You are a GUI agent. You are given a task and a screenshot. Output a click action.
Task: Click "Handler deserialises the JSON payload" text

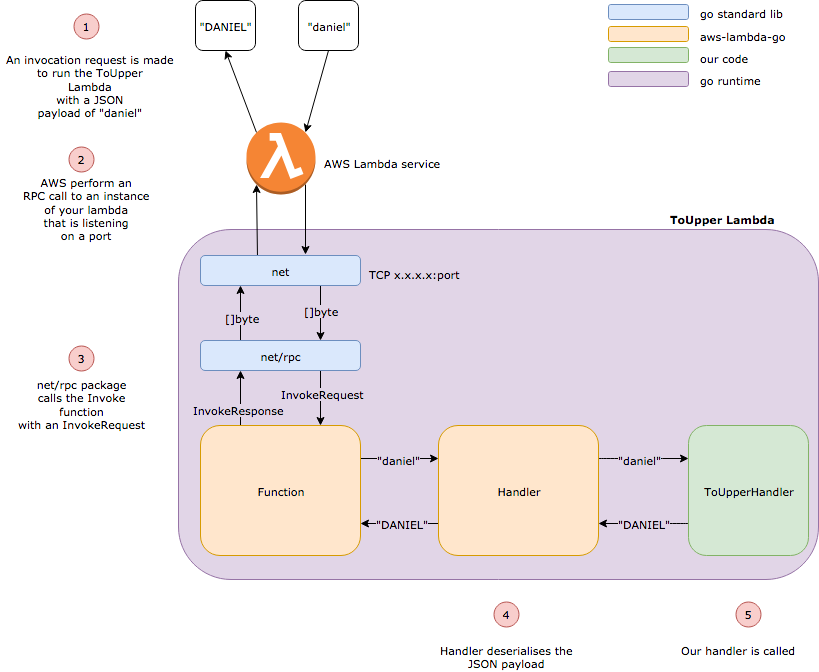pos(506,657)
